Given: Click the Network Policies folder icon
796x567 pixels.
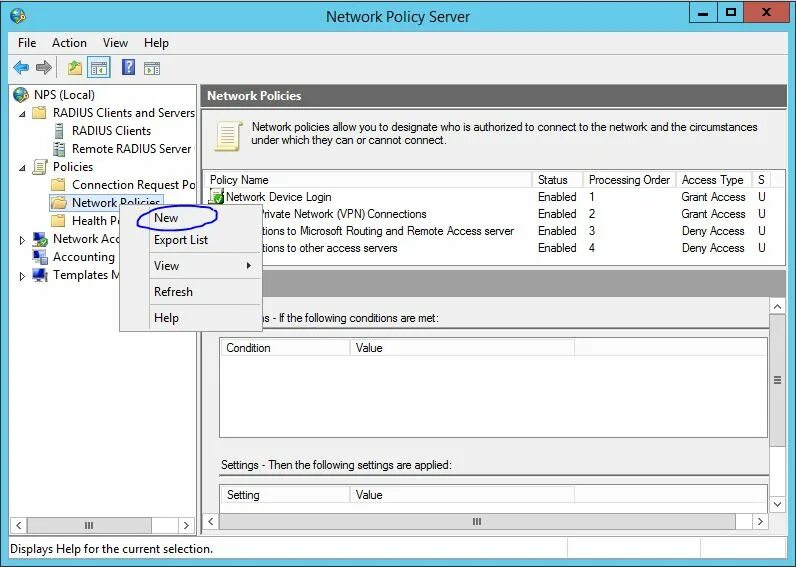Looking at the screenshot, I should [58, 203].
